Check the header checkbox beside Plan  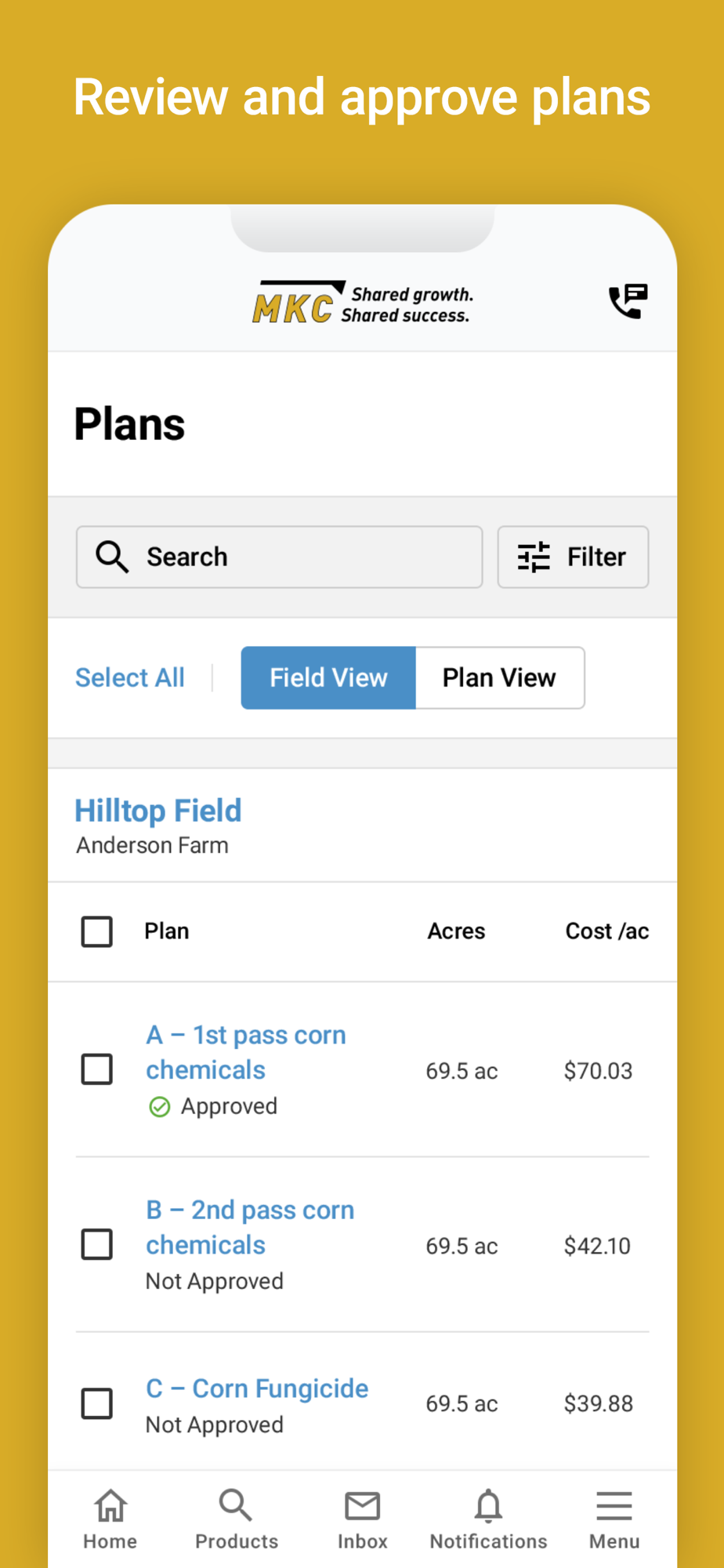(97, 931)
